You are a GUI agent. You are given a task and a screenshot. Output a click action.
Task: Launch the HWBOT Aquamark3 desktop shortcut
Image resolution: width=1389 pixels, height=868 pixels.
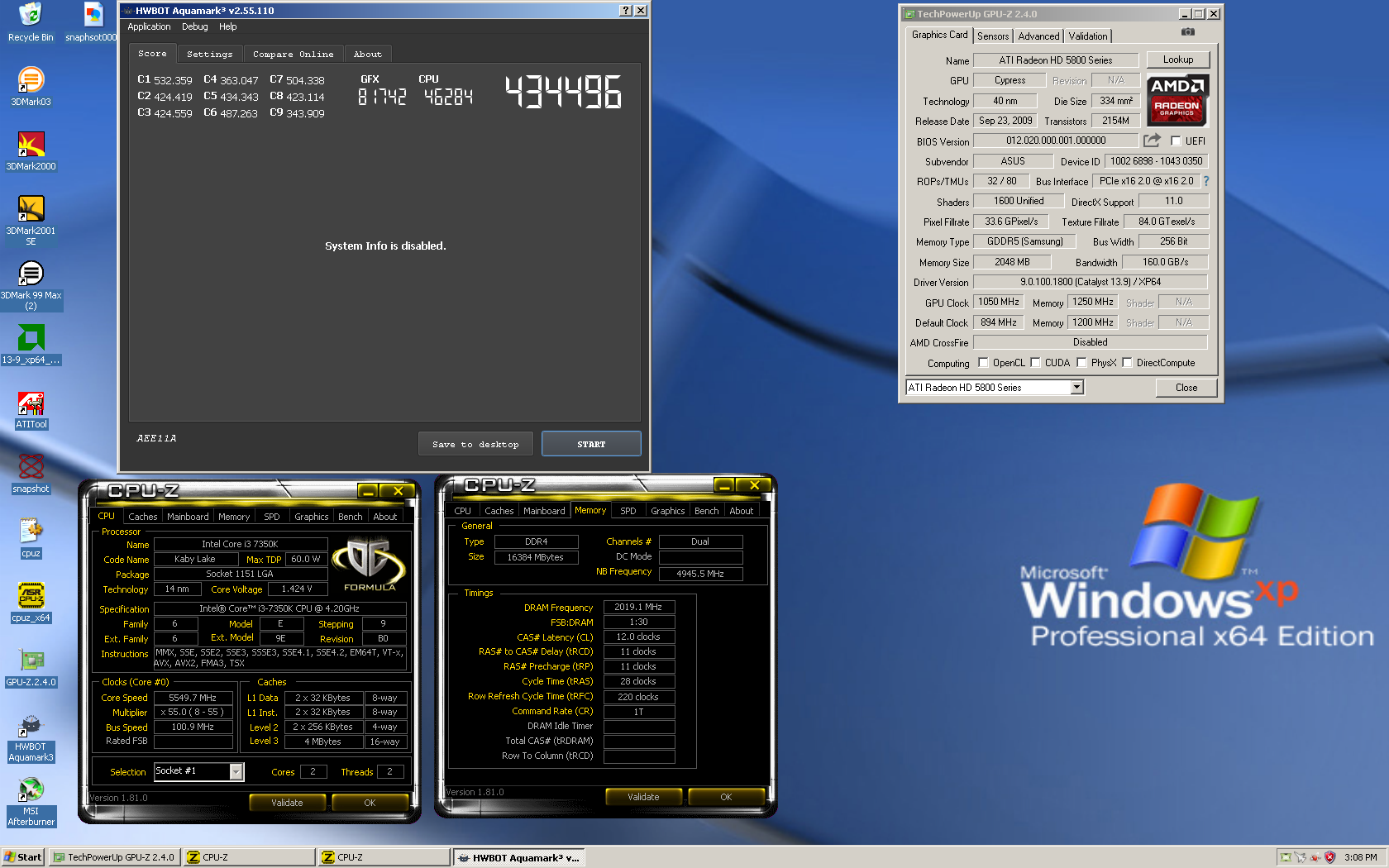pyautogui.click(x=31, y=737)
